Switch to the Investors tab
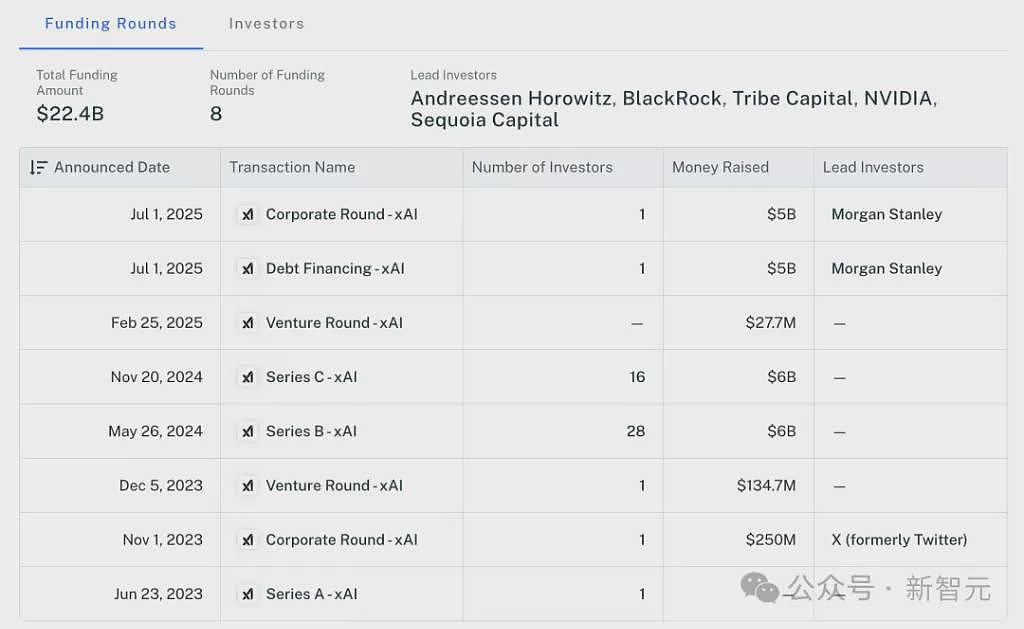Viewport: 1024px width, 629px height. [266, 24]
